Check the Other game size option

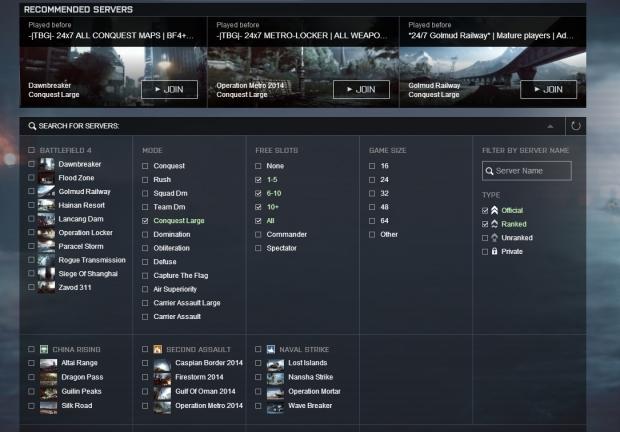[x=372, y=234]
